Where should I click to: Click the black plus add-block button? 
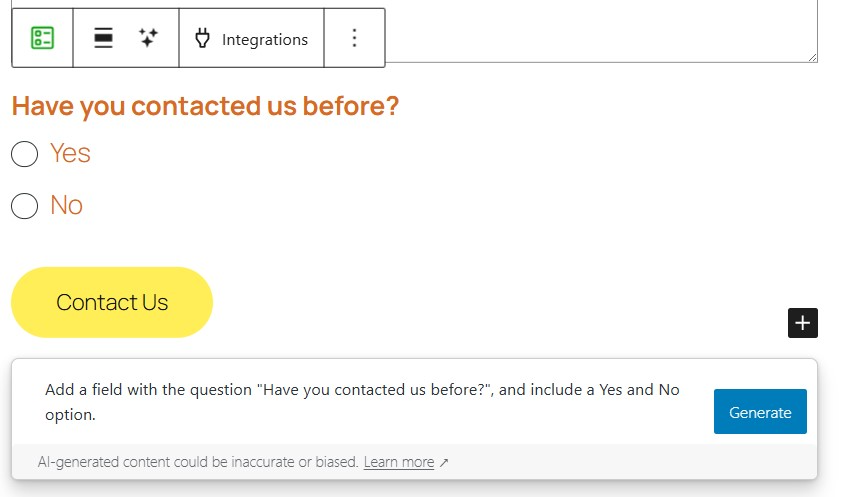point(802,323)
